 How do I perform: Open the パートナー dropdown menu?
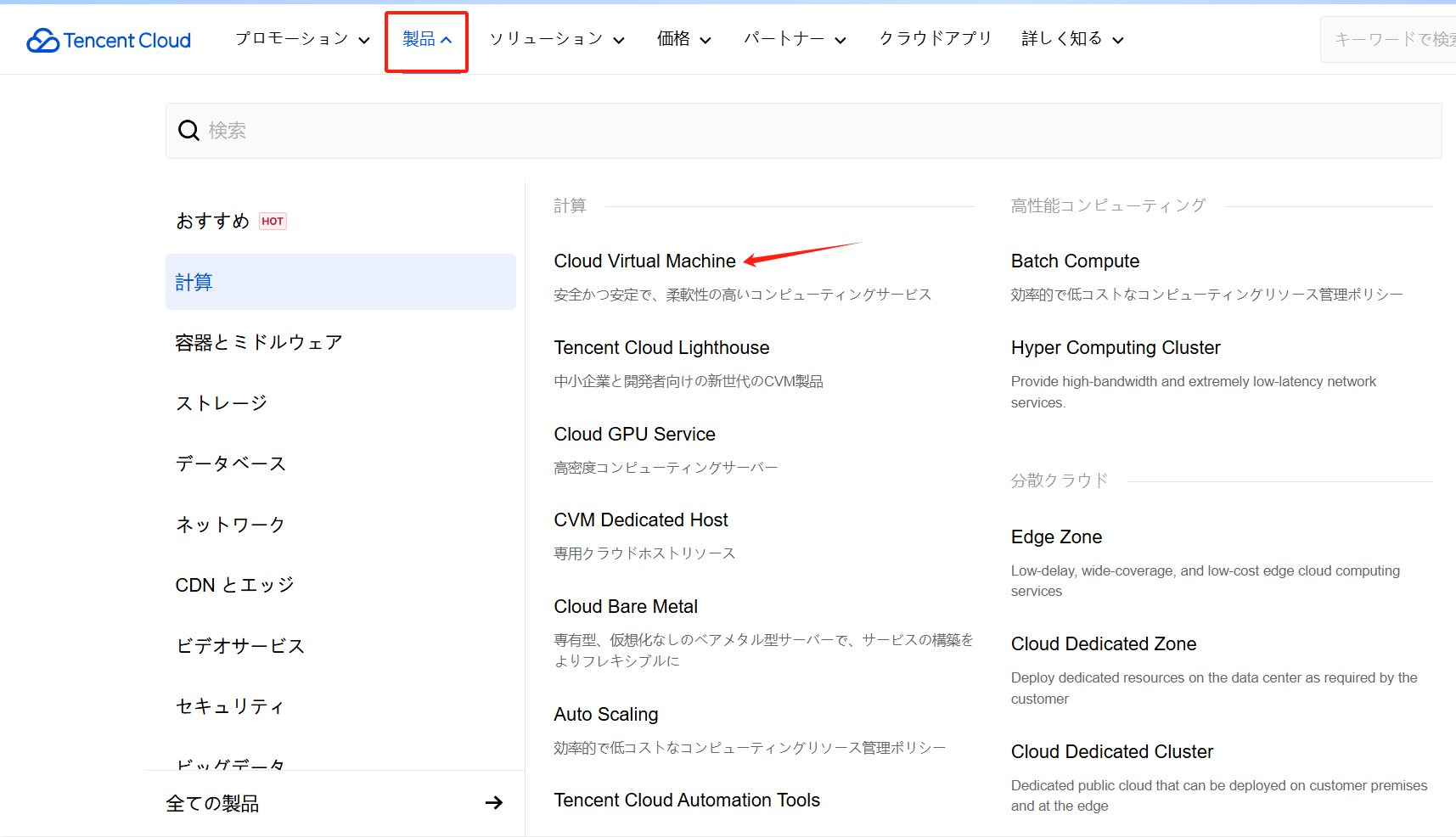(x=795, y=39)
